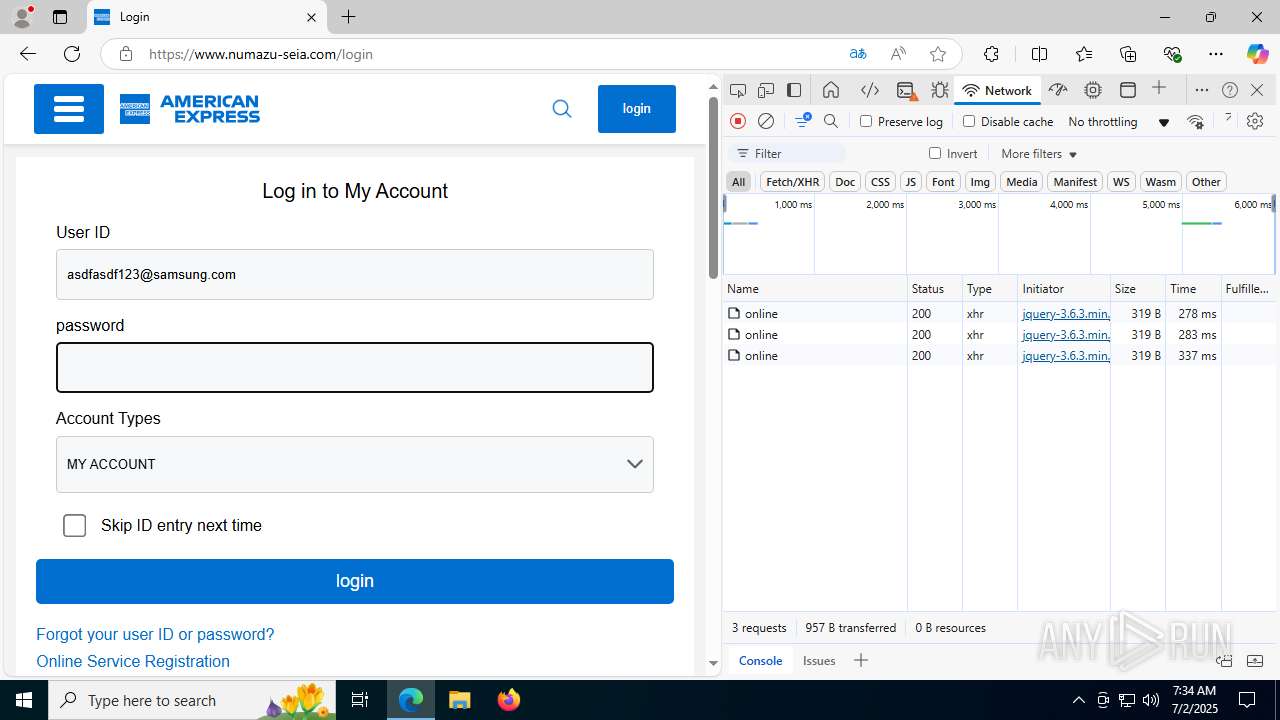
Task: Toggle the DevTools sidebar dock icon
Action: [x=794, y=90]
